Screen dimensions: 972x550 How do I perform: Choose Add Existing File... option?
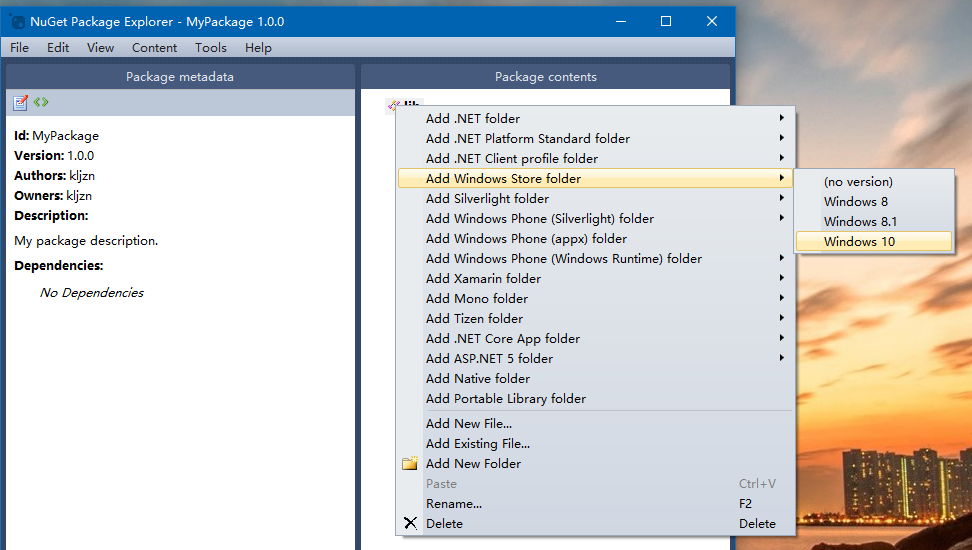pyautogui.click(x=595, y=443)
